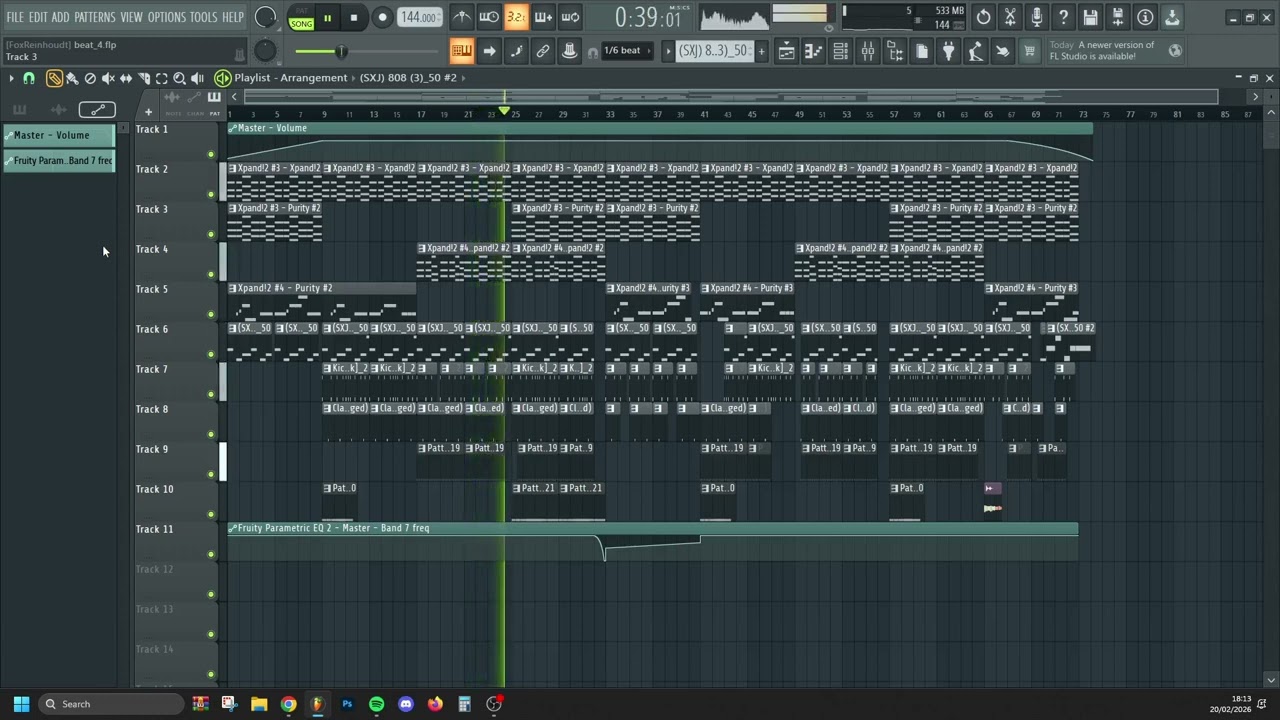
Task: Open the VIEW menu
Action: tap(132, 17)
